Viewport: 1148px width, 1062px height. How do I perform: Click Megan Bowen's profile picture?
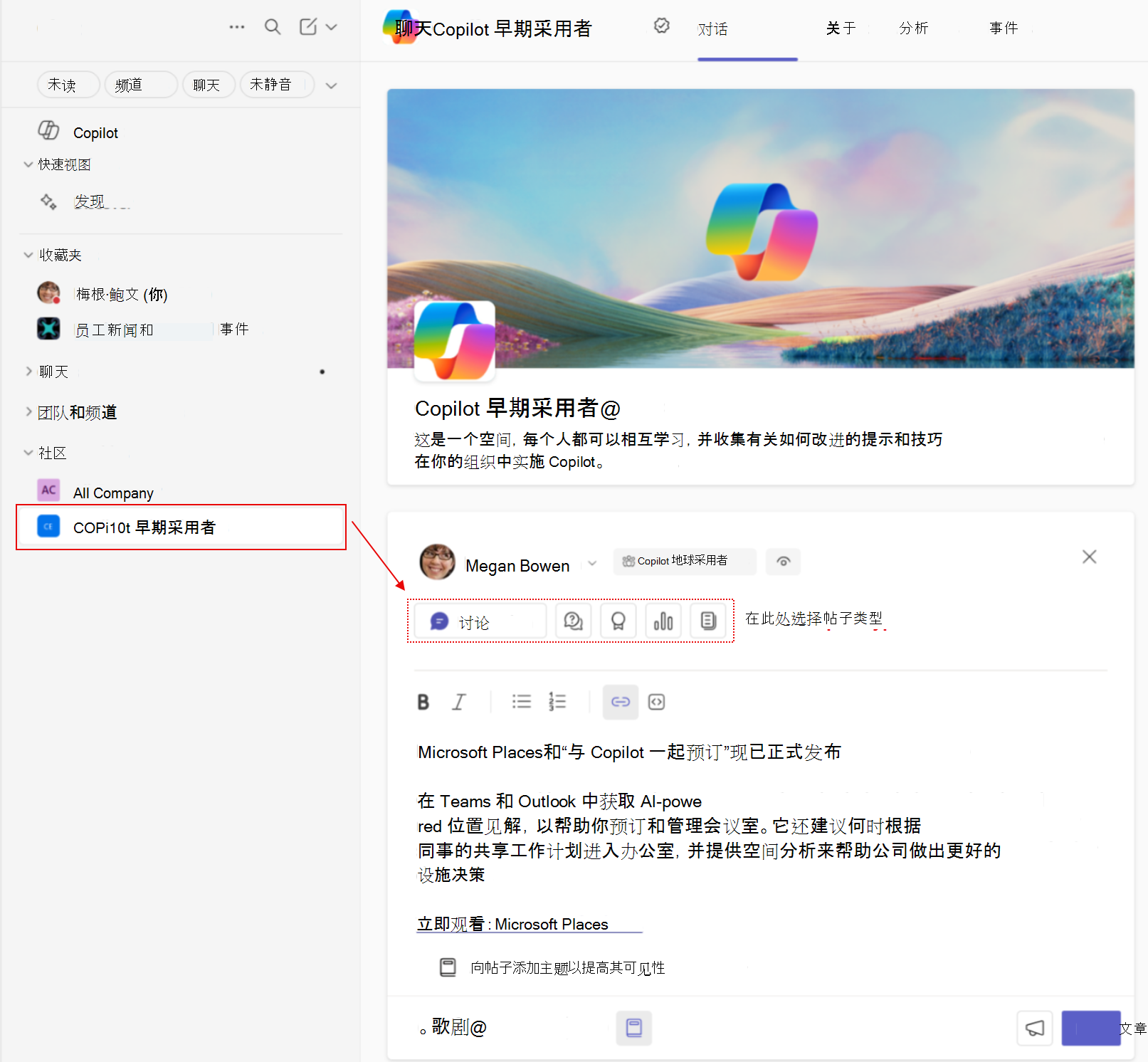coord(437,562)
